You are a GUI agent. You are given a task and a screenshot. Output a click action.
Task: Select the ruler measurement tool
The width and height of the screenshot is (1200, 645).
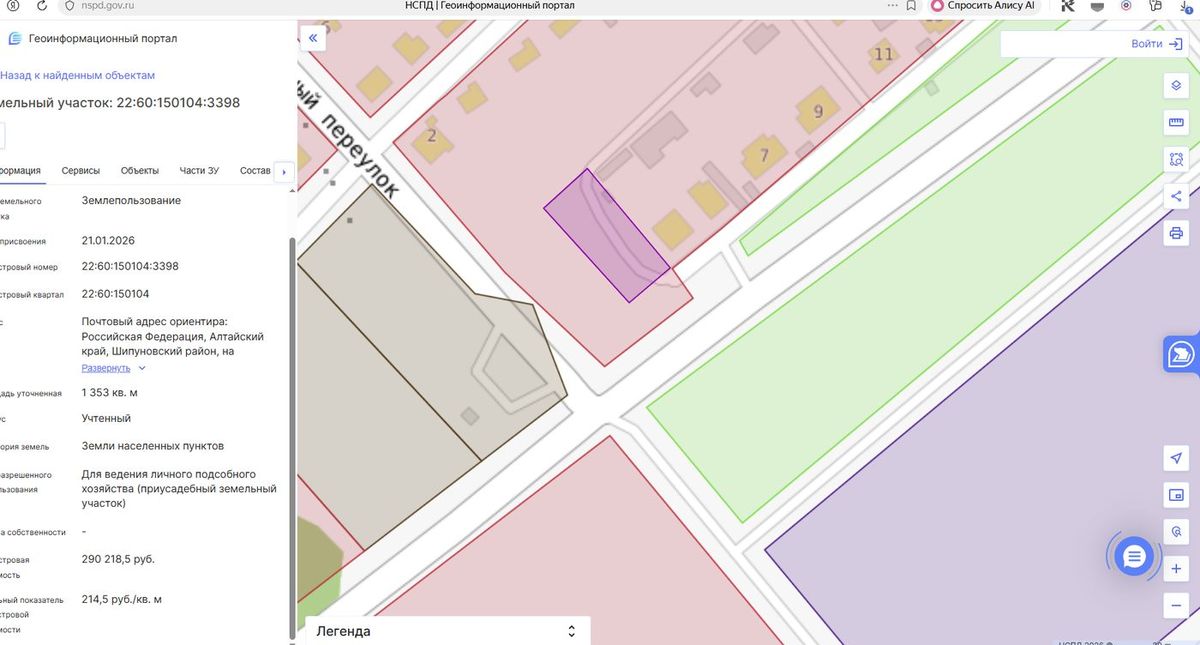click(1176, 122)
